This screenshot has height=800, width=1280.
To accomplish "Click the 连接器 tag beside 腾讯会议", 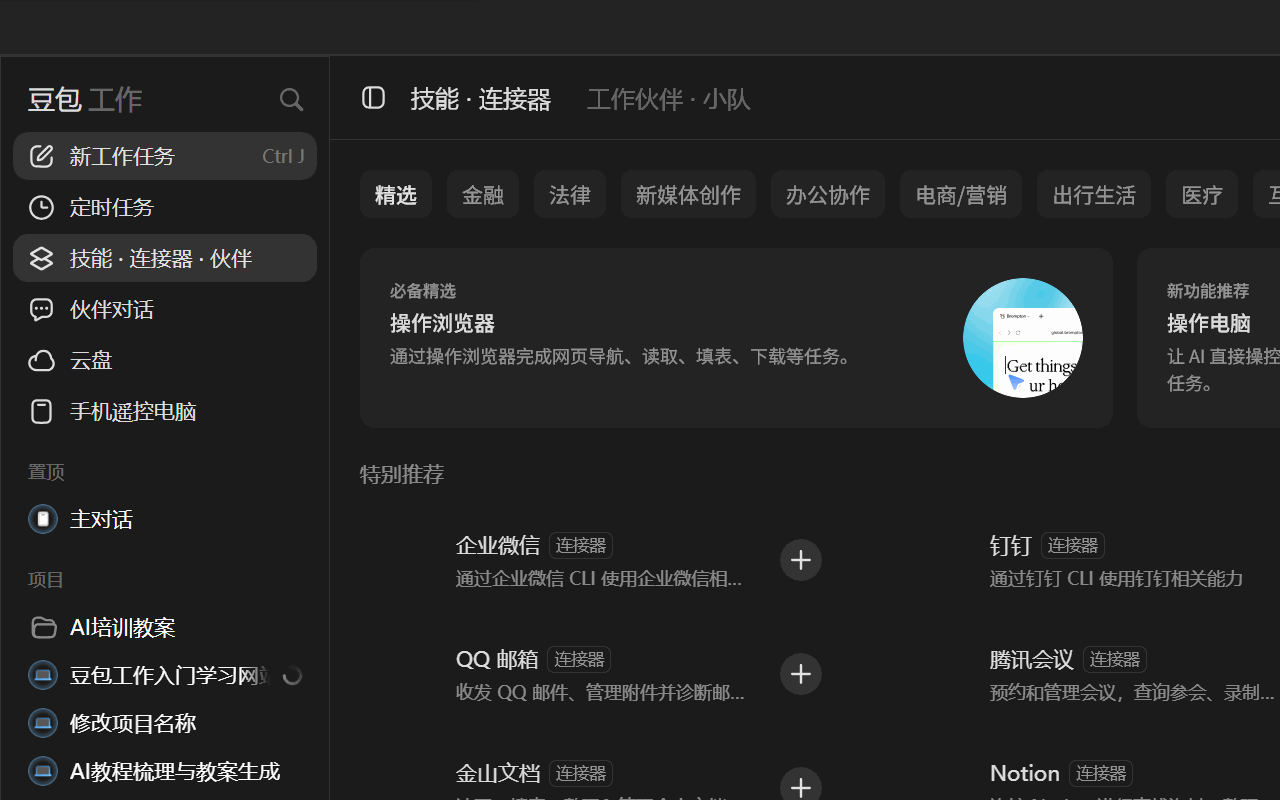I will coord(1114,659).
